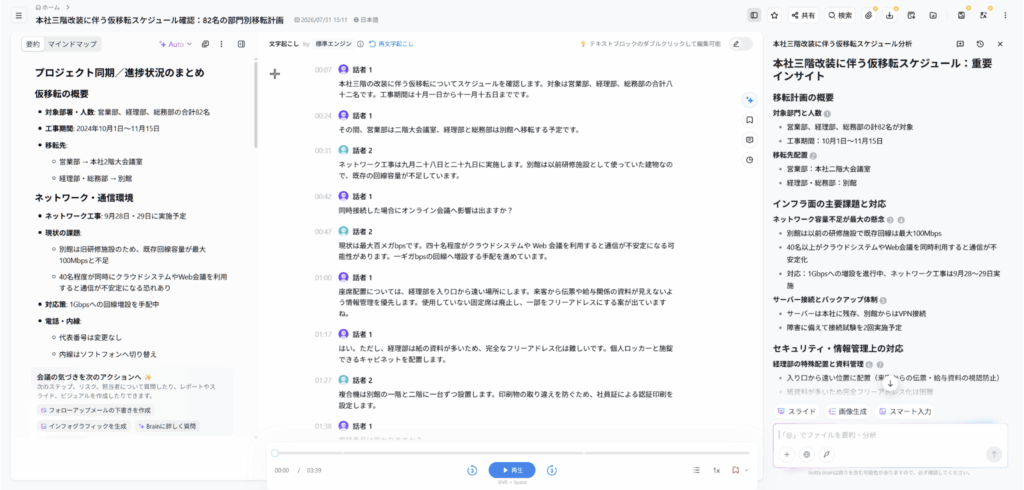Click the bookmark icon beside transcript
Screen dimensions: 1024x490
click(x=749, y=120)
